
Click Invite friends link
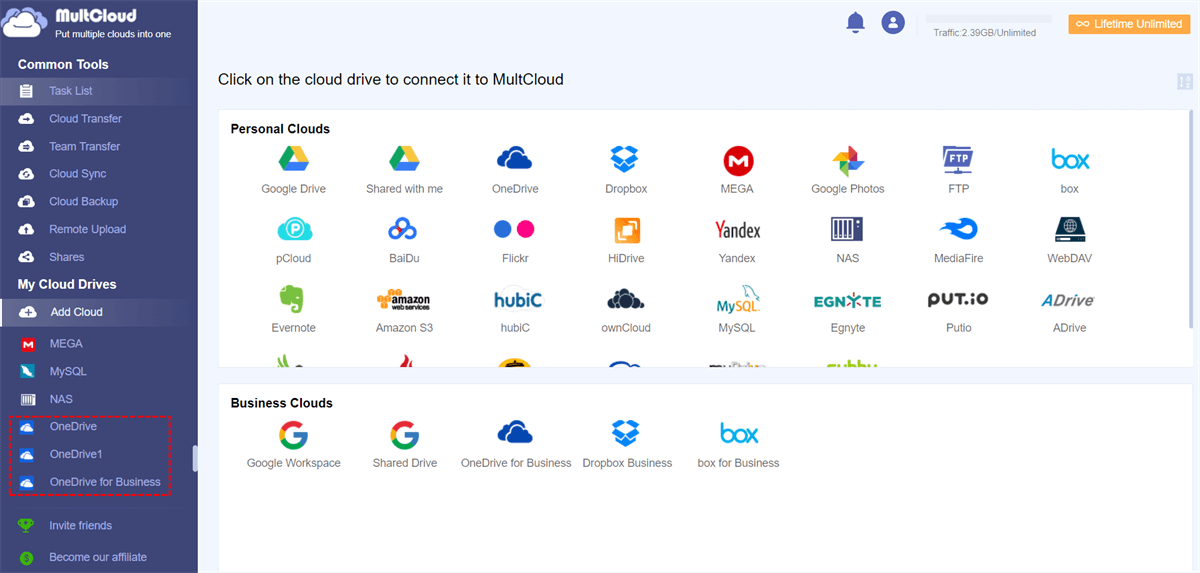click(x=80, y=525)
